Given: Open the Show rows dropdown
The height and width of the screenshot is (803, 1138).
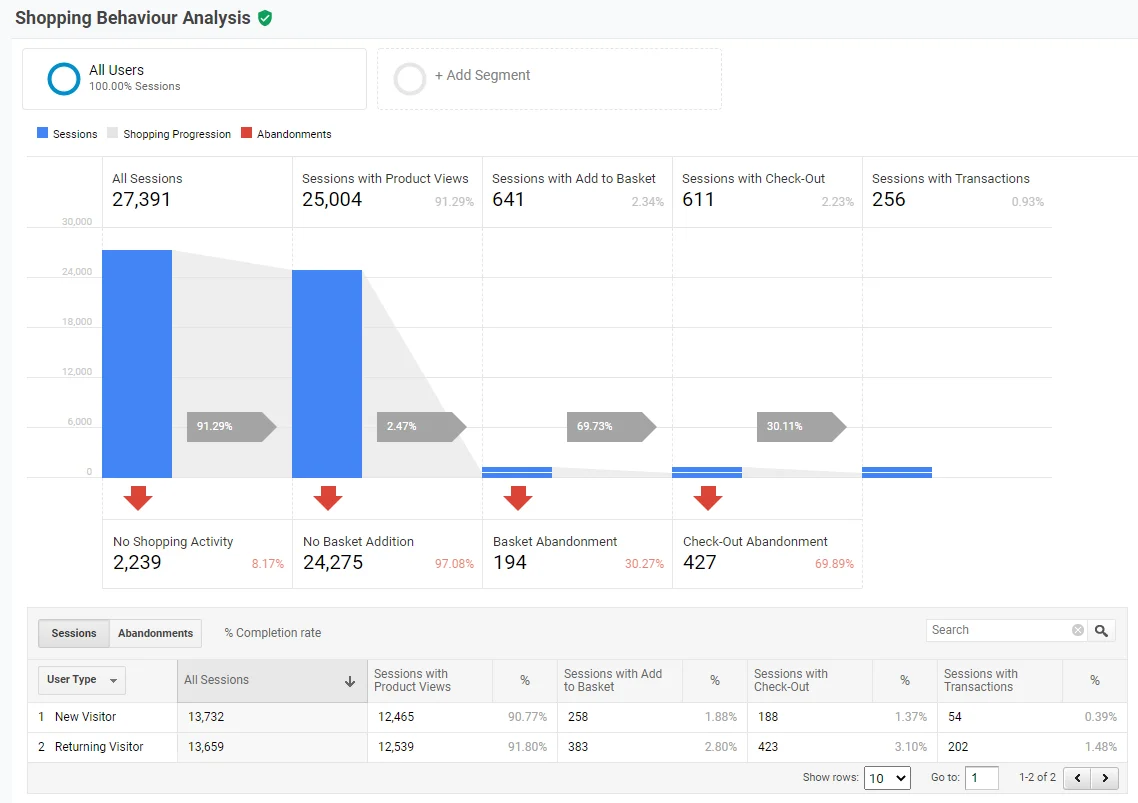Looking at the screenshot, I should coord(887,778).
